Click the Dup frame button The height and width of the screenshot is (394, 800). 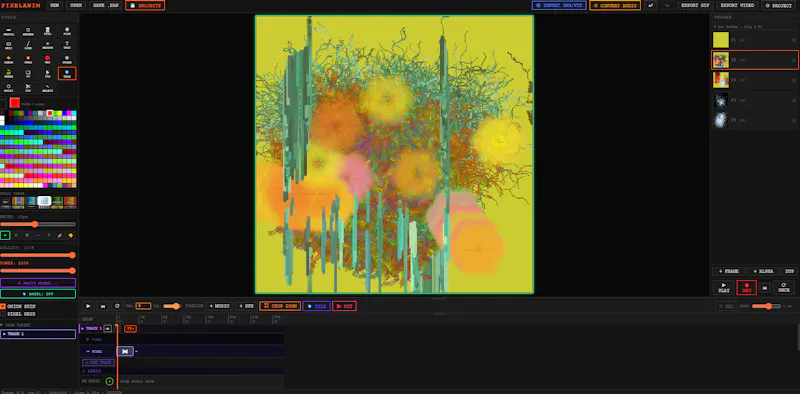tap(789, 272)
